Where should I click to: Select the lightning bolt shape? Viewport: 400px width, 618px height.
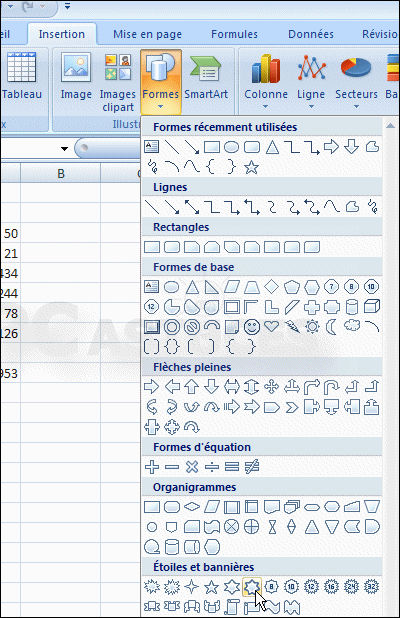292,326
